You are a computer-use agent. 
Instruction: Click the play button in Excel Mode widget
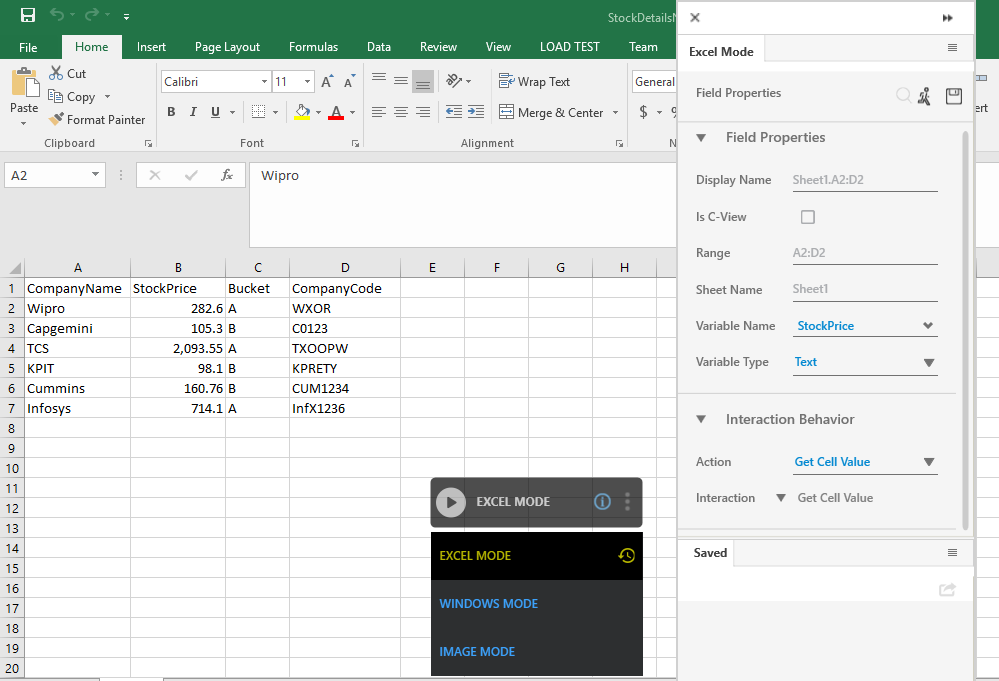451,502
